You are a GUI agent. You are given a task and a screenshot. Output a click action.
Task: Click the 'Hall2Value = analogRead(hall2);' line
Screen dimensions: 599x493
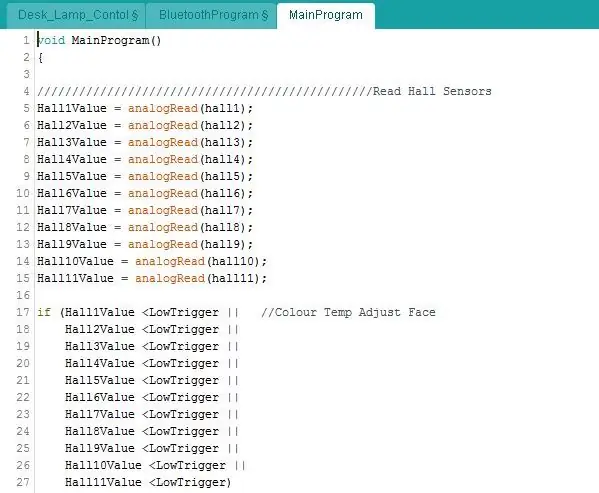(x=145, y=125)
